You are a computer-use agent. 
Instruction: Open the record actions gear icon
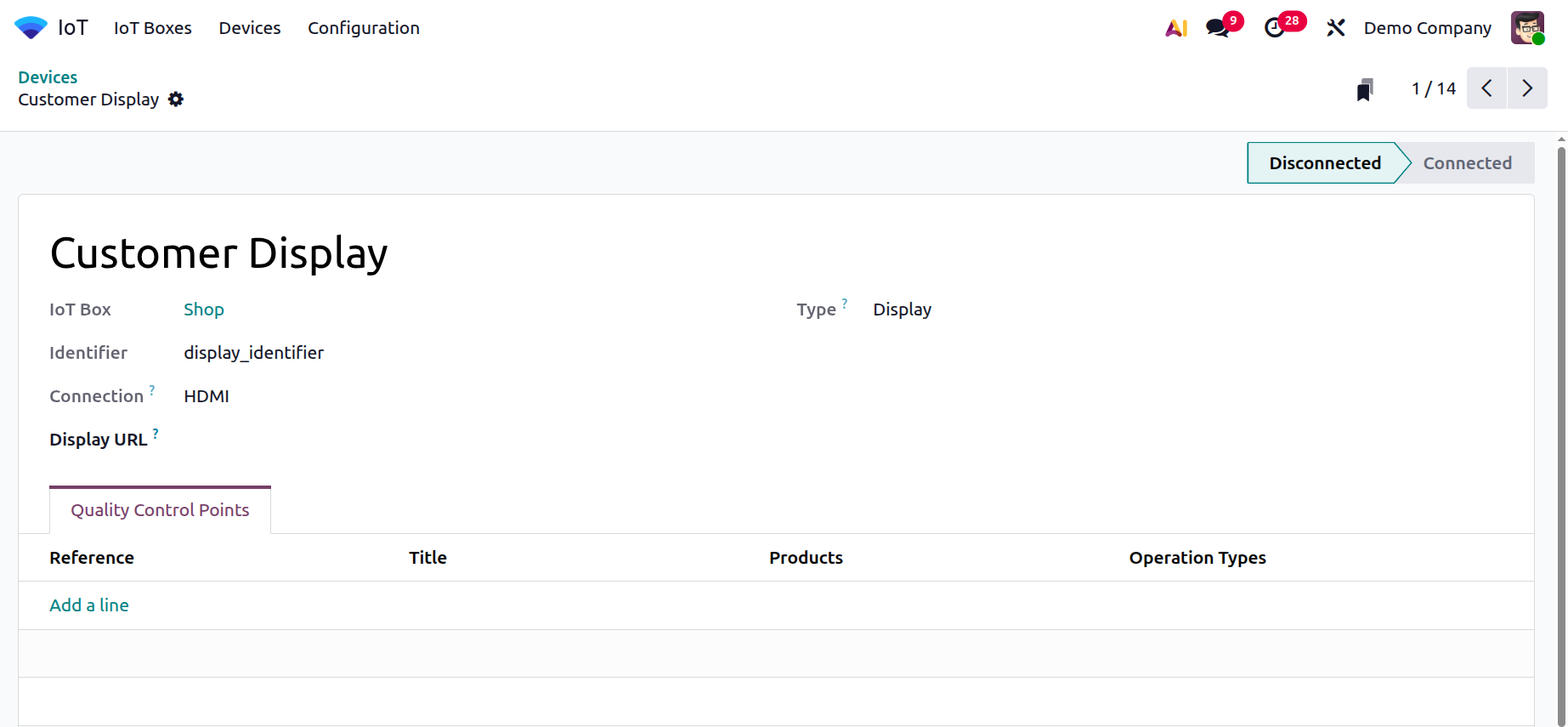[176, 99]
